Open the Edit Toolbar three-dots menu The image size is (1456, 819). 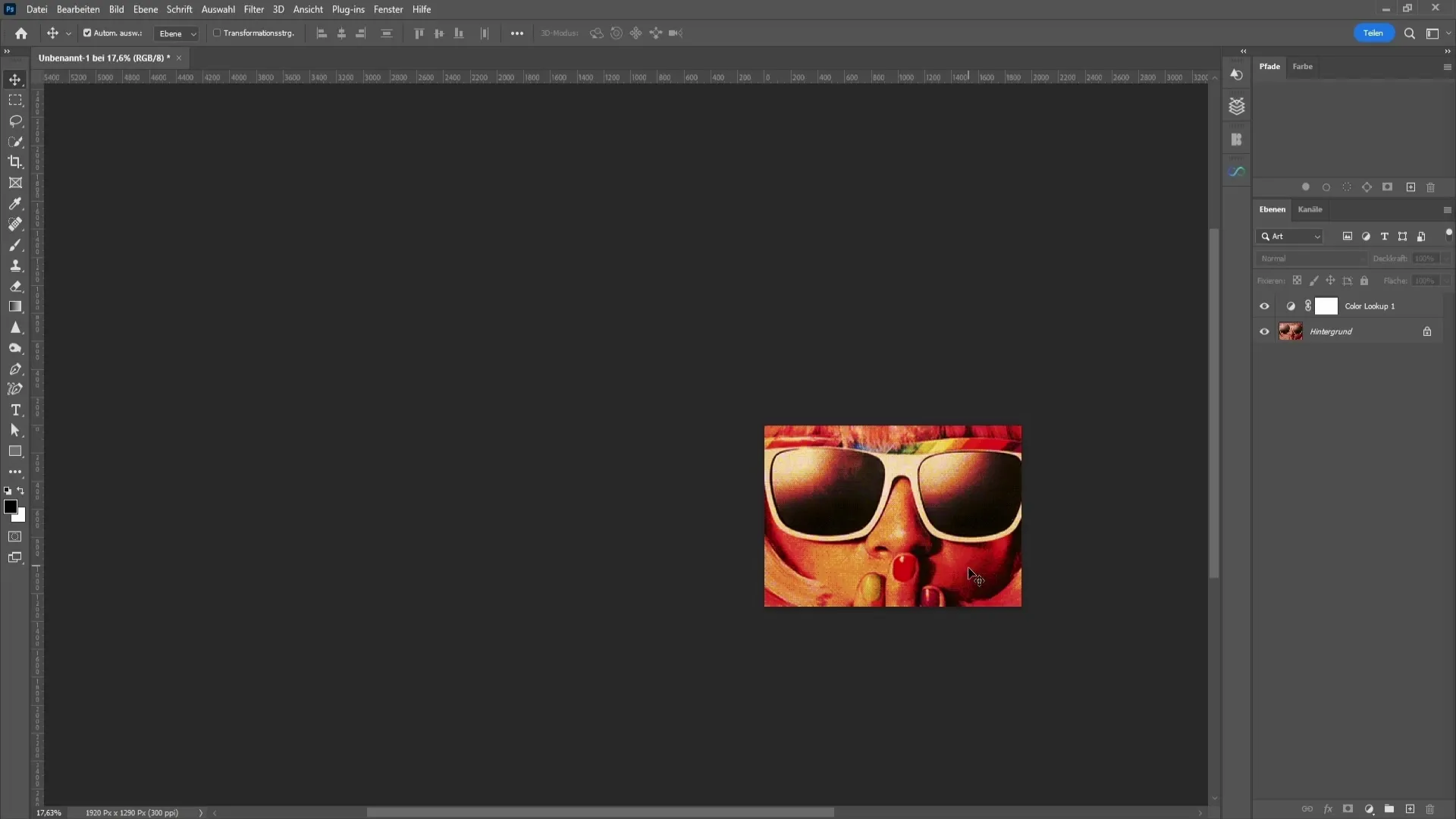15,472
